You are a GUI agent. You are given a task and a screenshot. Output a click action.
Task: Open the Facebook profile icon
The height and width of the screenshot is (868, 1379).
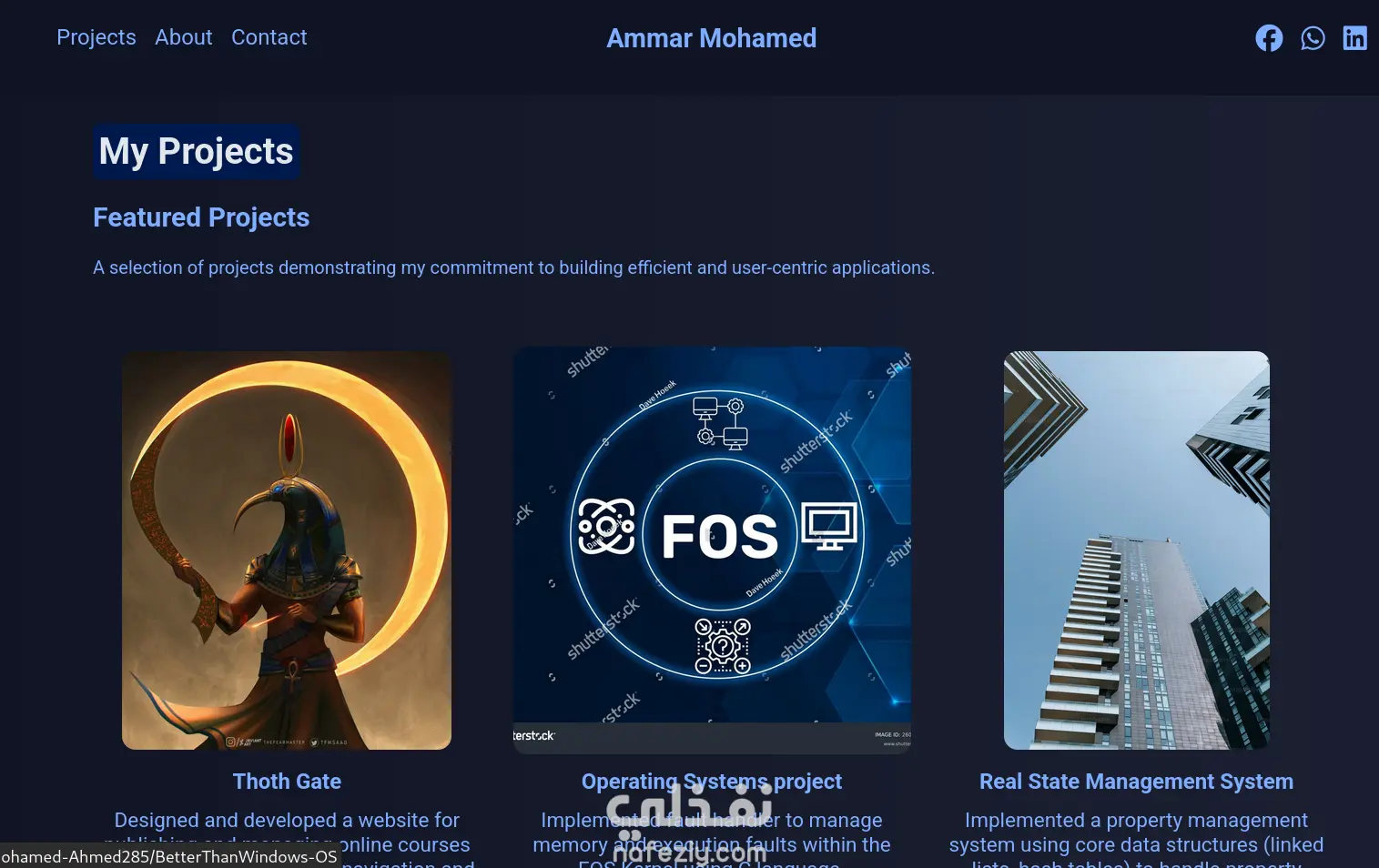(x=1269, y=38)
